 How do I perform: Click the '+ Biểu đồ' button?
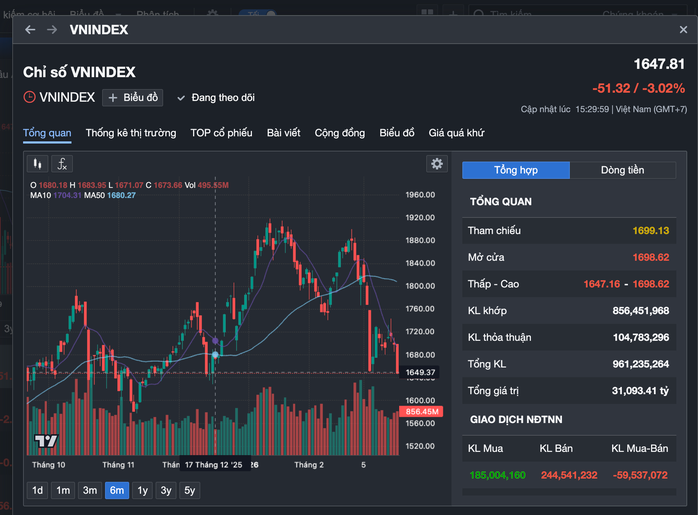click(133, 98)
